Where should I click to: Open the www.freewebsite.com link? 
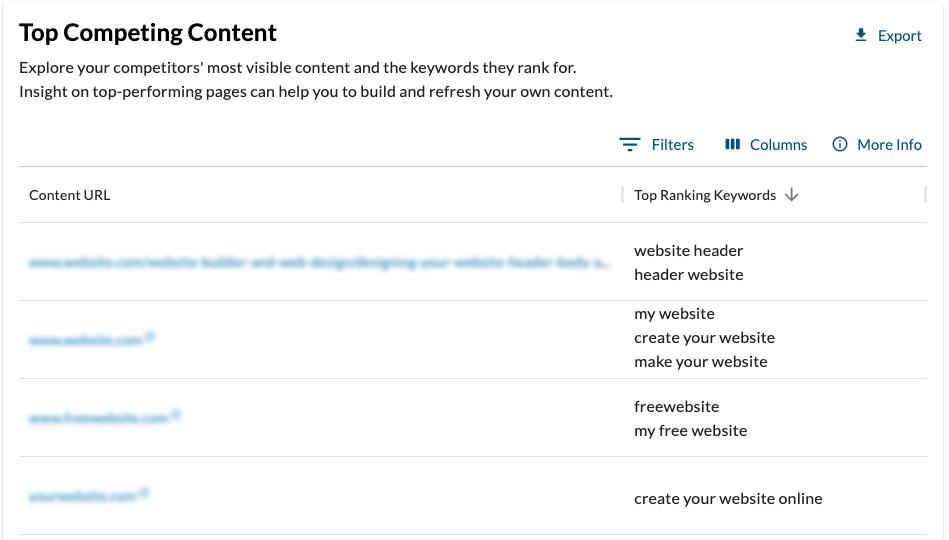coord(98,418)
